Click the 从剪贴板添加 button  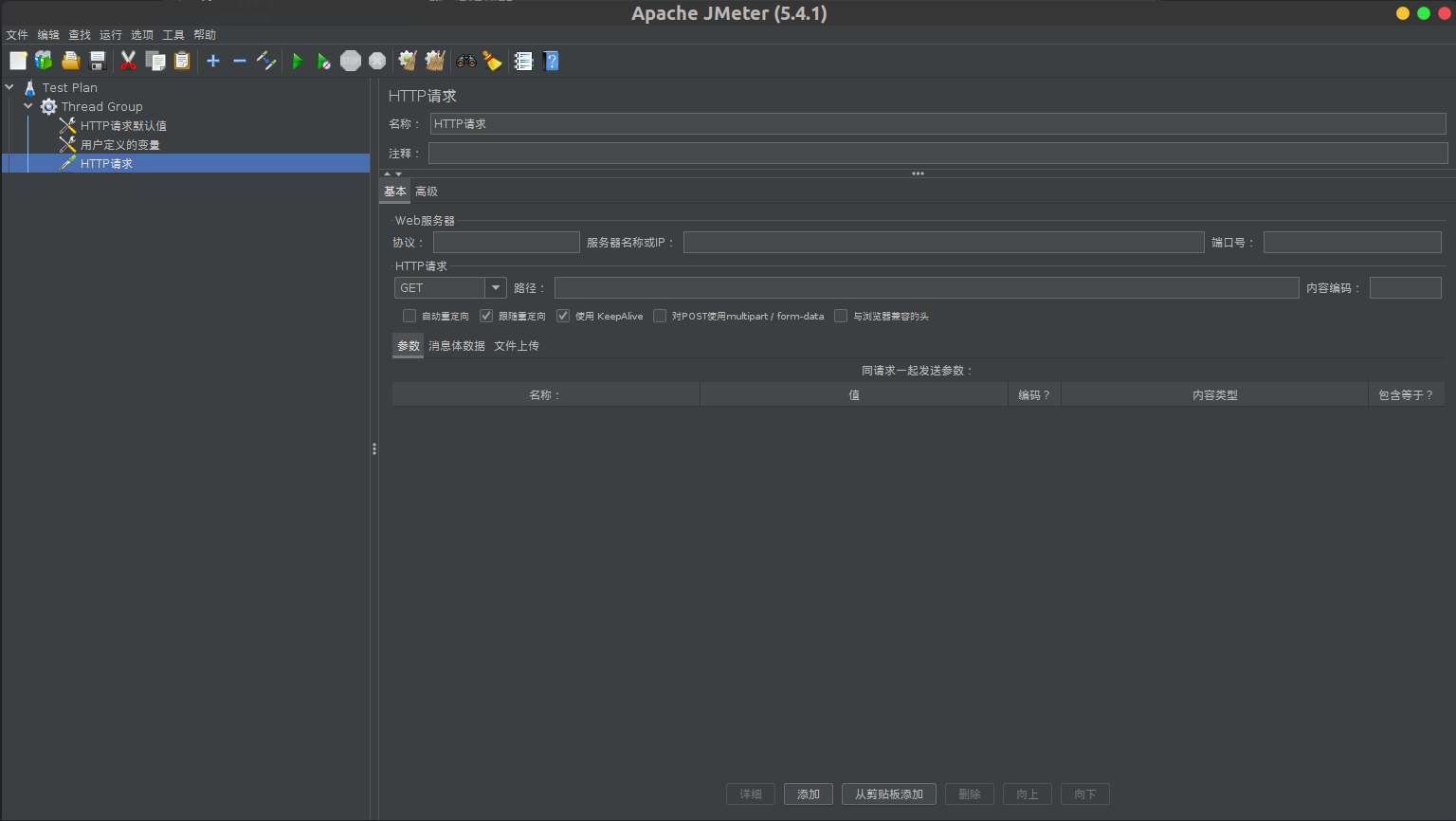pyautogui.click(x=889, y=794)
